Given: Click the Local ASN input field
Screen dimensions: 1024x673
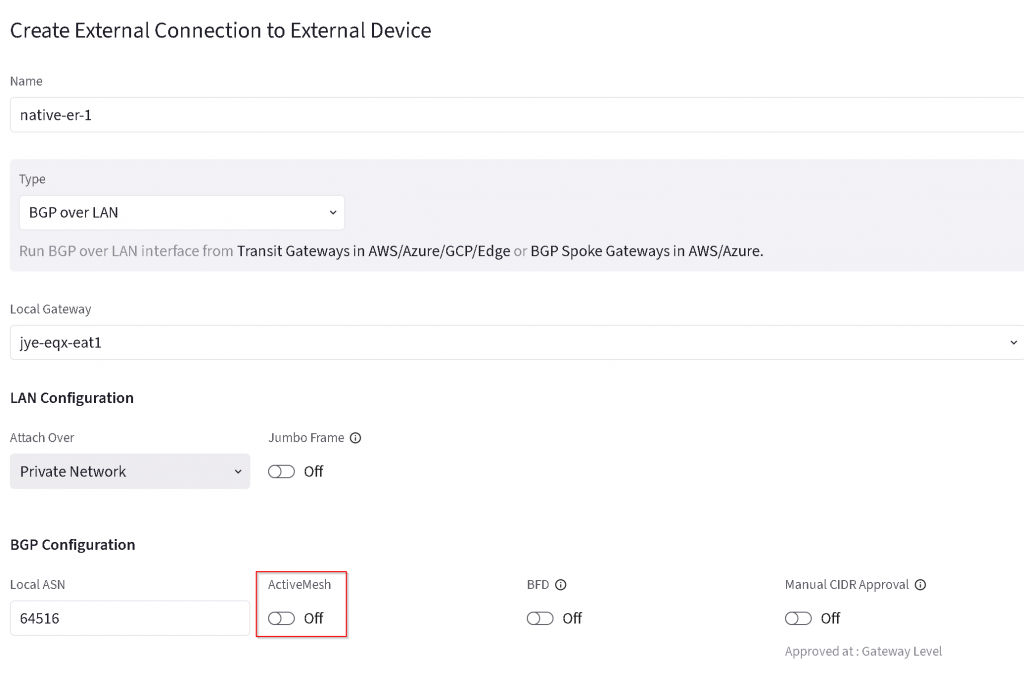Looking at the screenshot, I should 130,619.
